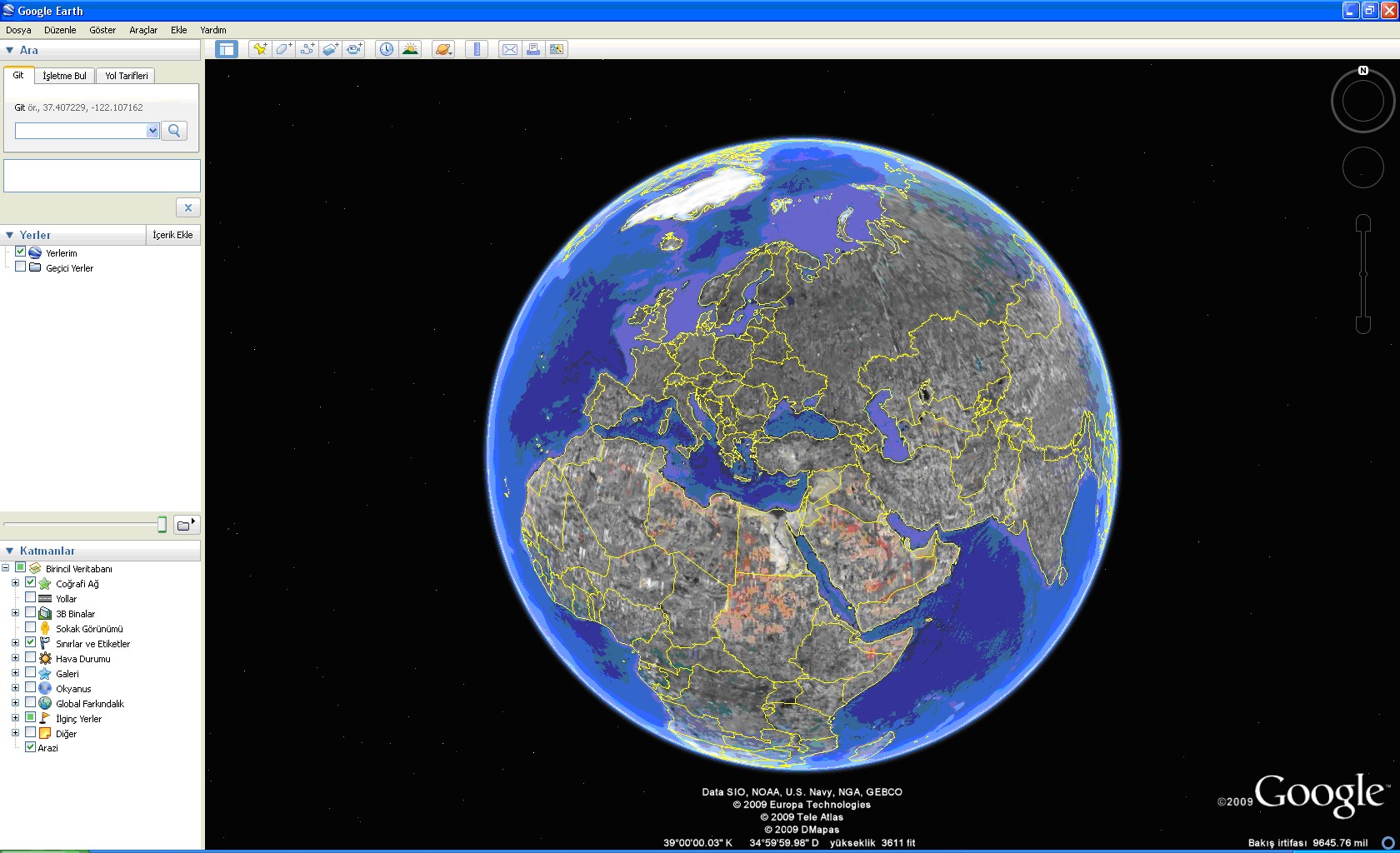Image resolution: width=1400 pixels, height=853 pixels.
Task: Switch to İşletme Bul tab
Action: 64,76
